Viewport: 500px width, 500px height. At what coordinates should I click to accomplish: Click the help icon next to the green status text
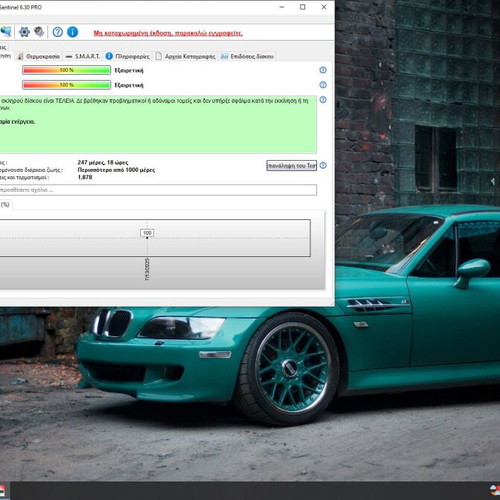pos(323,100)
